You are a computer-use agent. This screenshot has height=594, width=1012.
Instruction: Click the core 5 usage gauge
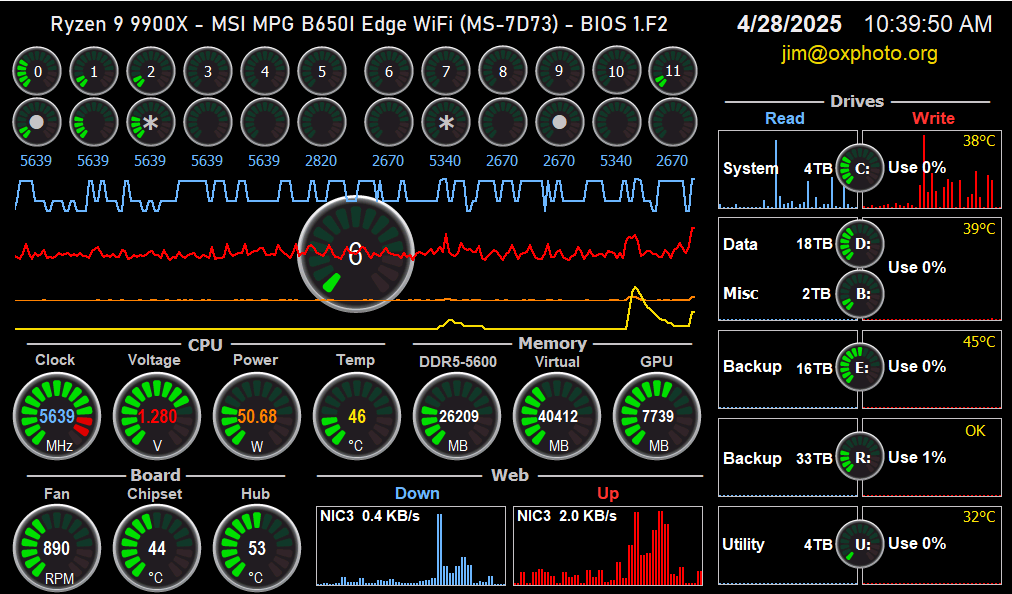(x=321, y=71)
